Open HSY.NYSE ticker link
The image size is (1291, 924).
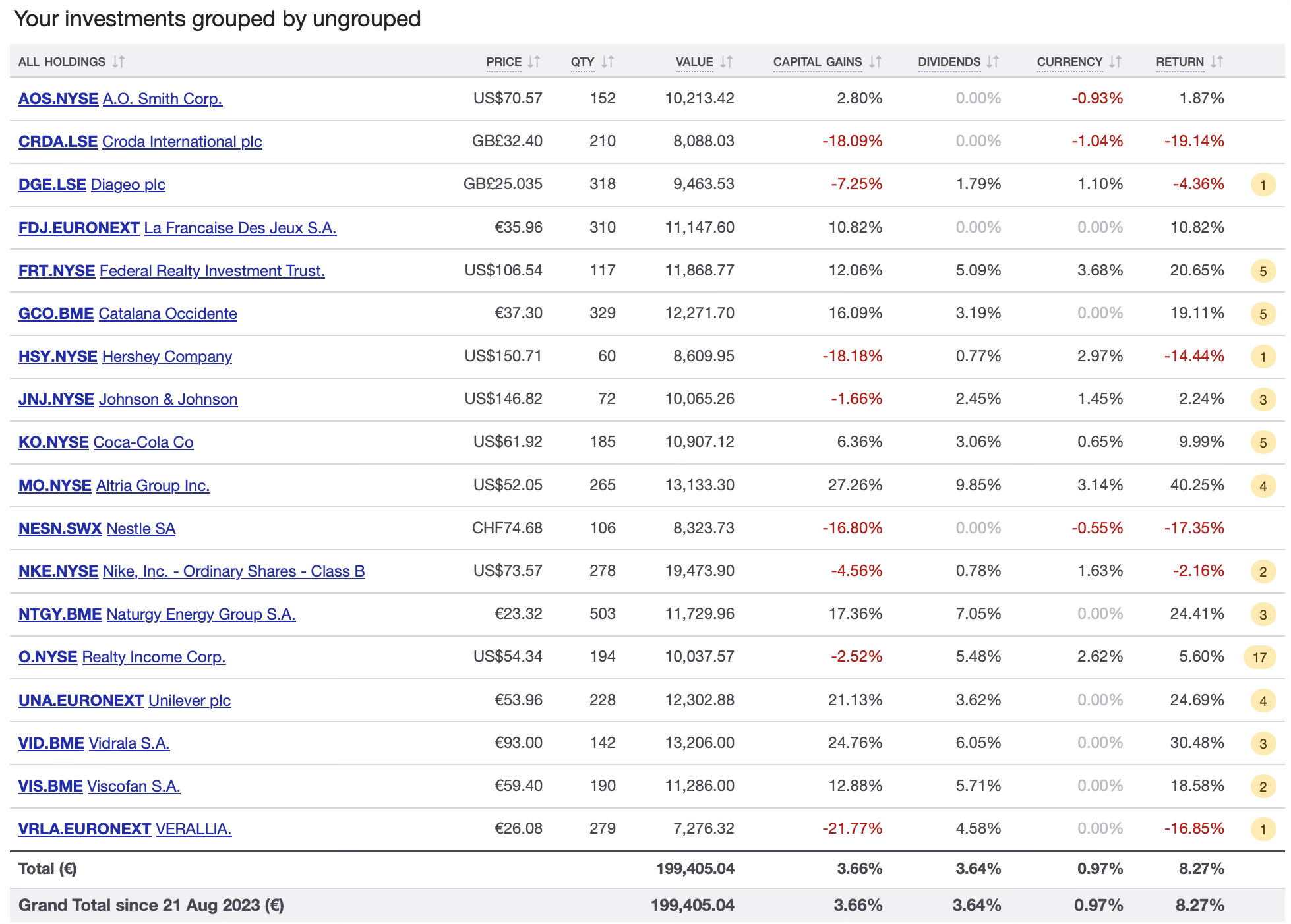click(x=58, y=357)
